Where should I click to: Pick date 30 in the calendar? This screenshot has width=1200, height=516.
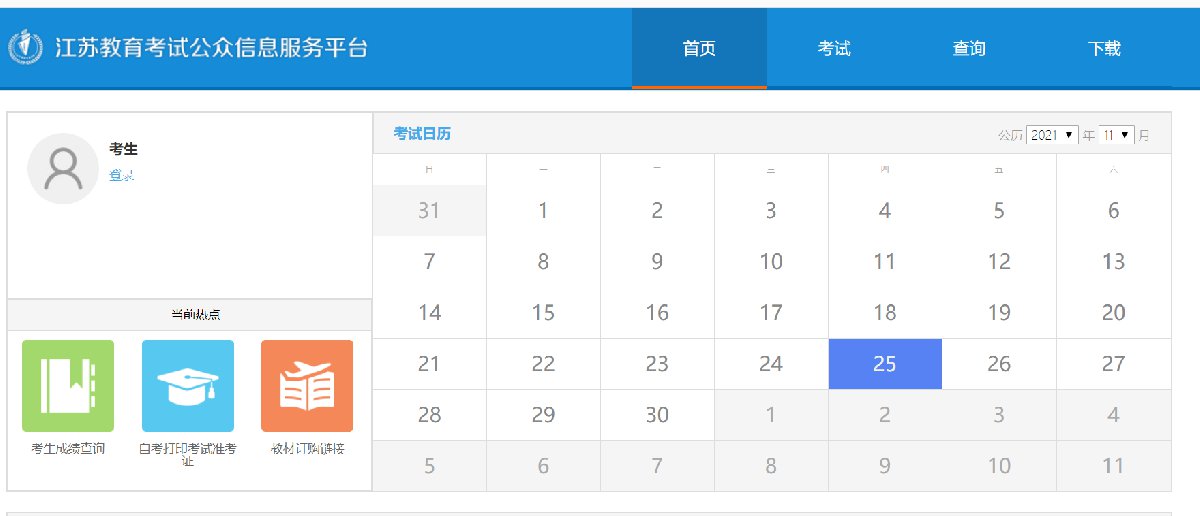[657, 415]
